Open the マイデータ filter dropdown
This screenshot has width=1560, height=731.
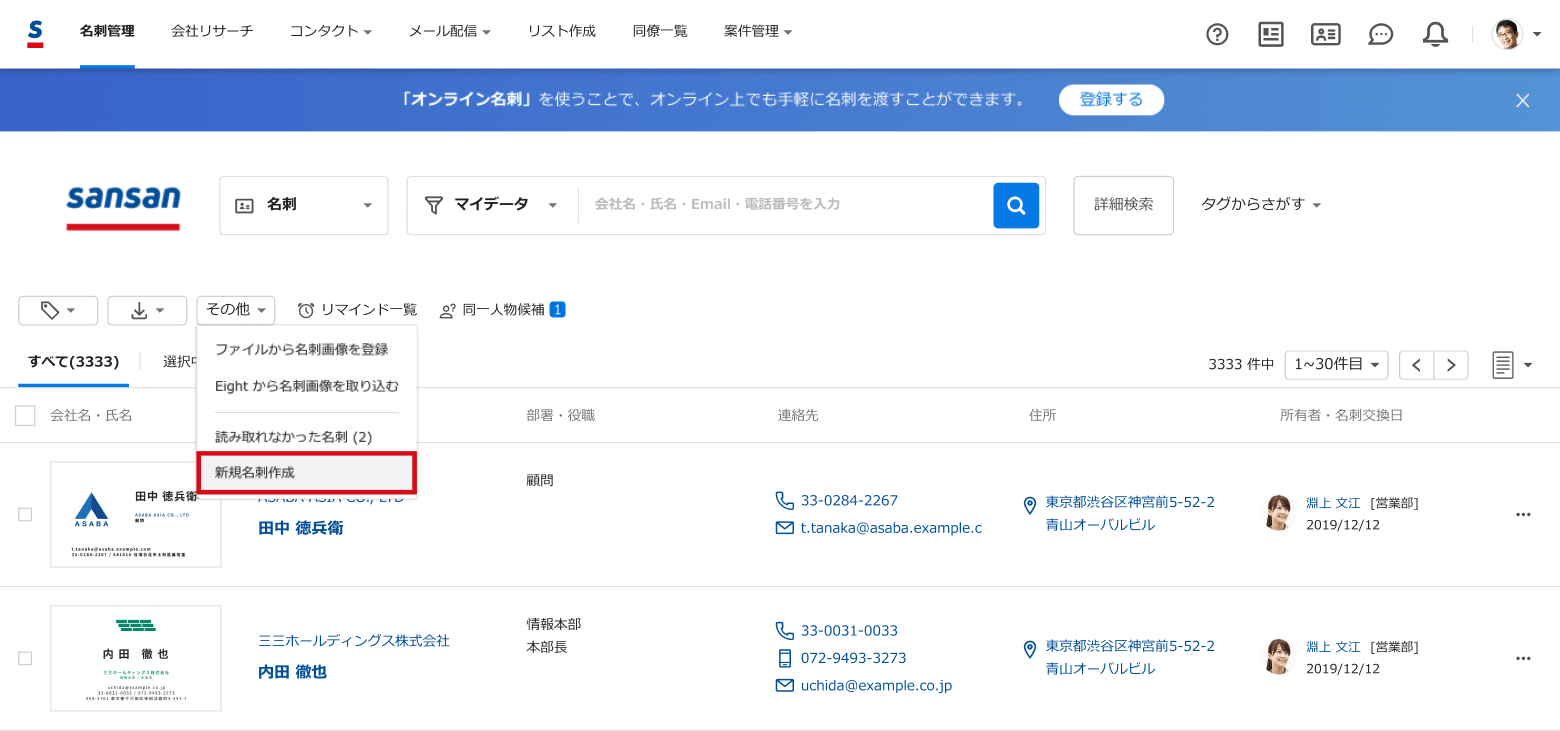tap(492, 205)
